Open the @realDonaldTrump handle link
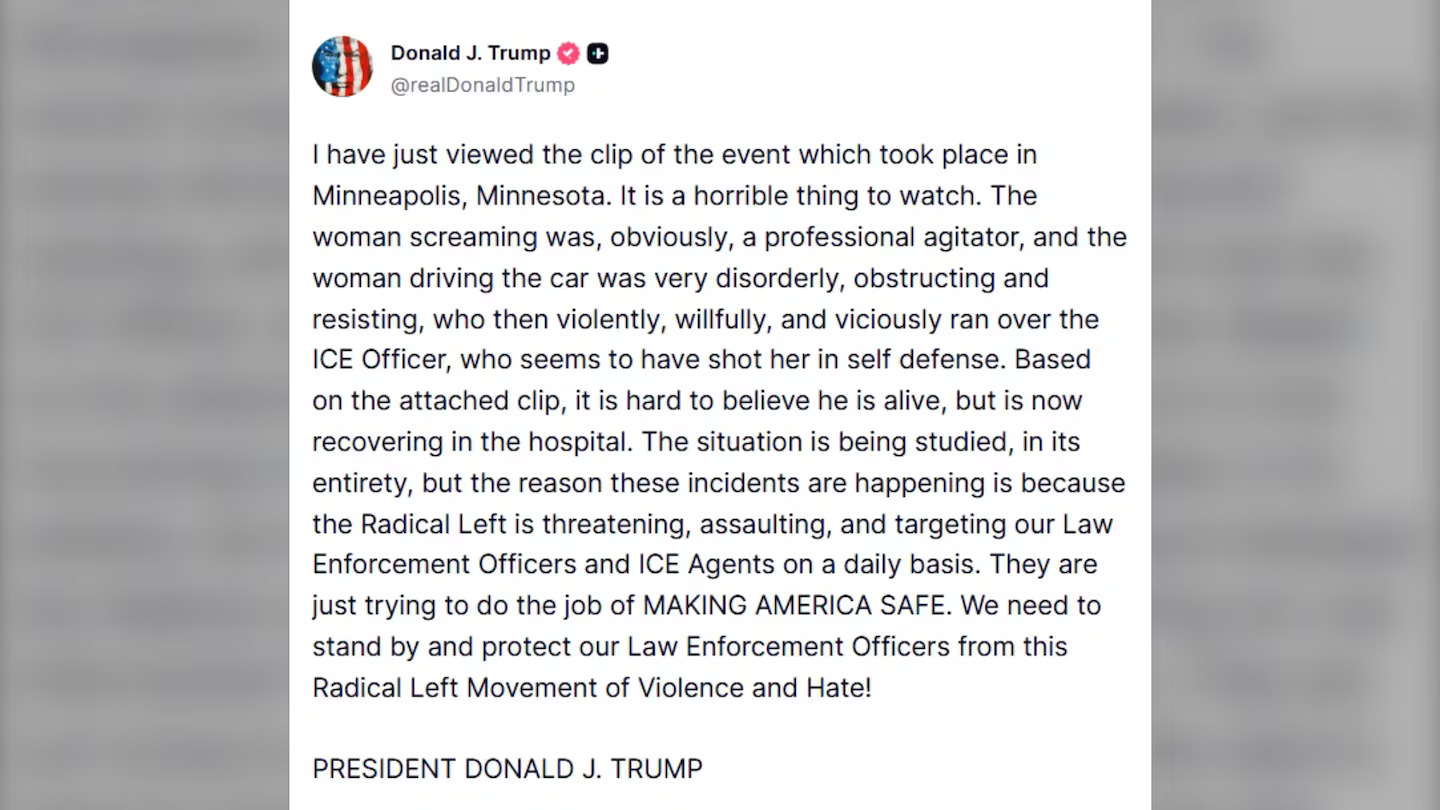The width and height of the screenshot is (1440, 810). coord(482,85)
